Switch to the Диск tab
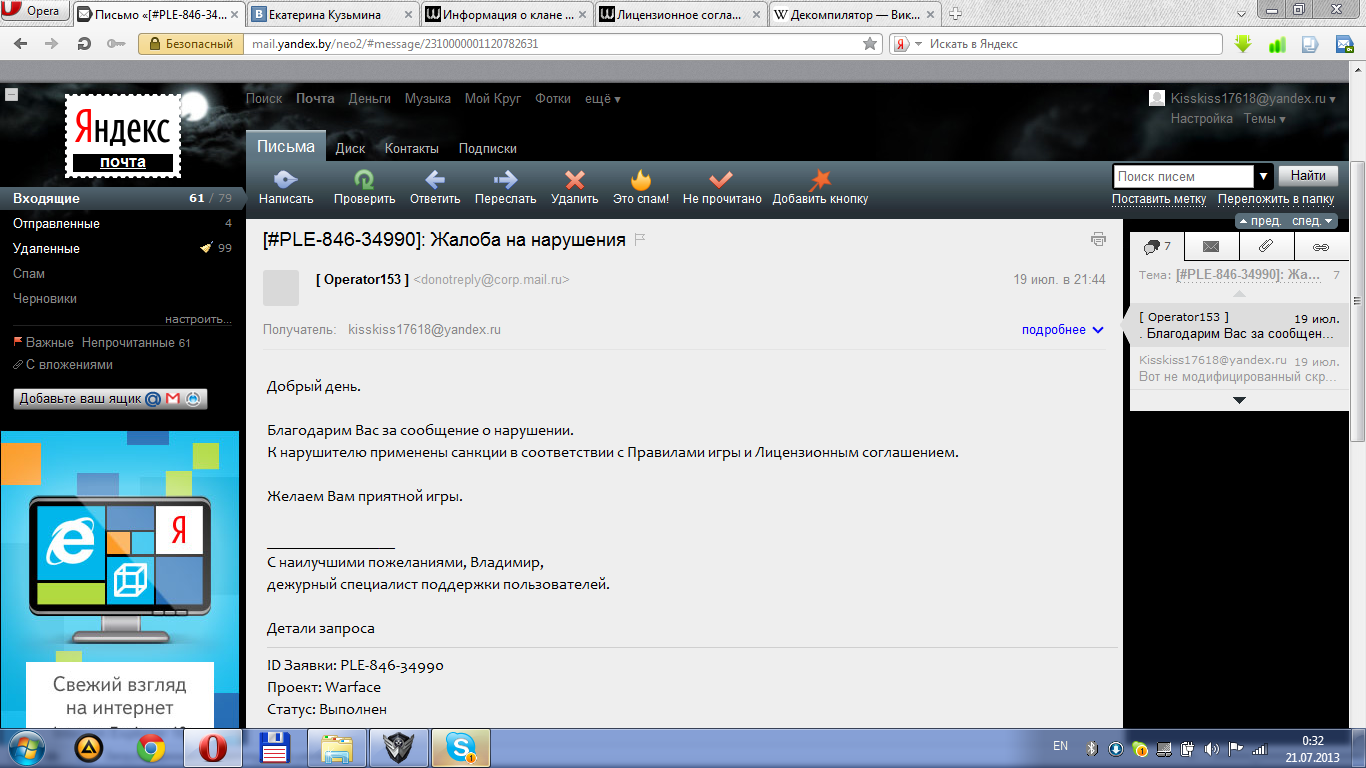Screen dimensions: 1366x768 click(350, 149)
